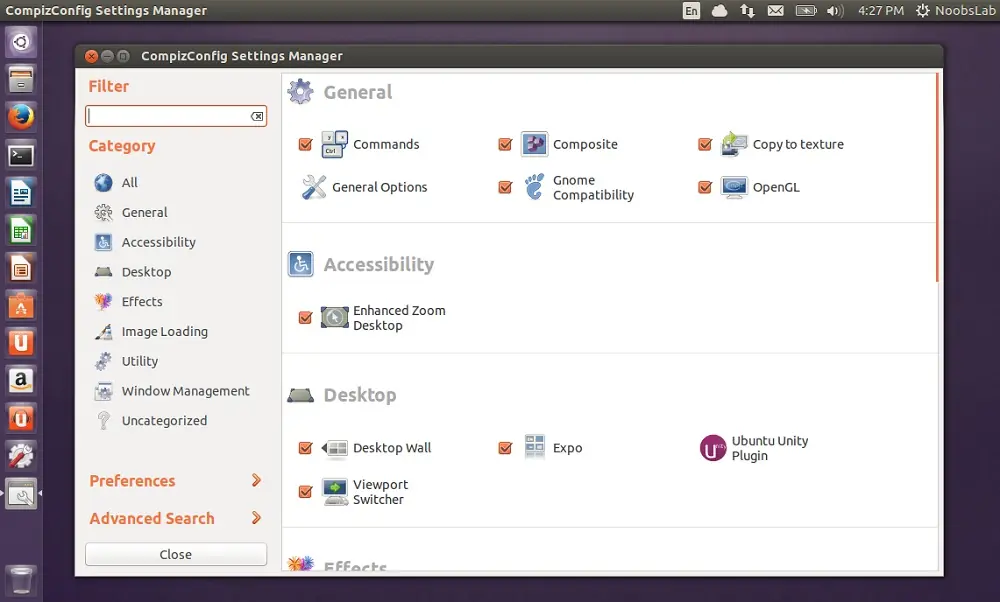The image size is (1000, 602).
Task: Toggle the Enhanced Zoom Desktop checkbox
Action: click(305, 318)
